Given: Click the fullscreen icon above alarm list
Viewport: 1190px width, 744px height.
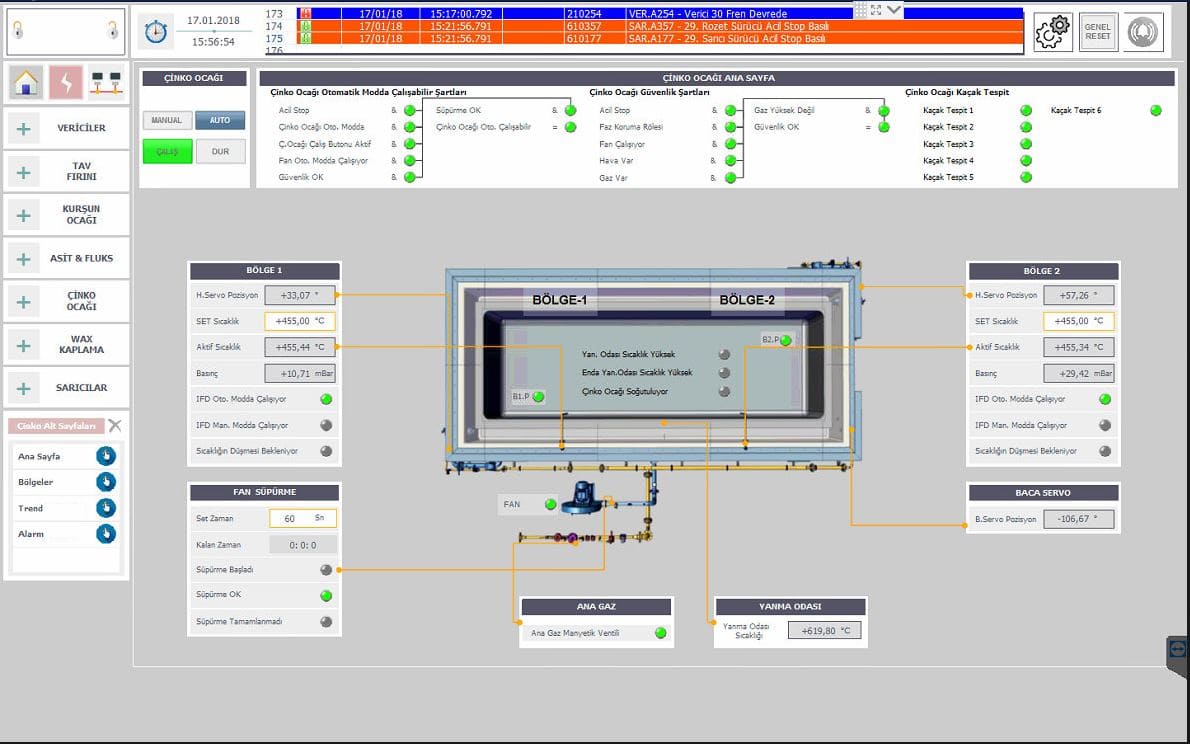Looking at the screenshot, I should coord(876,9).
